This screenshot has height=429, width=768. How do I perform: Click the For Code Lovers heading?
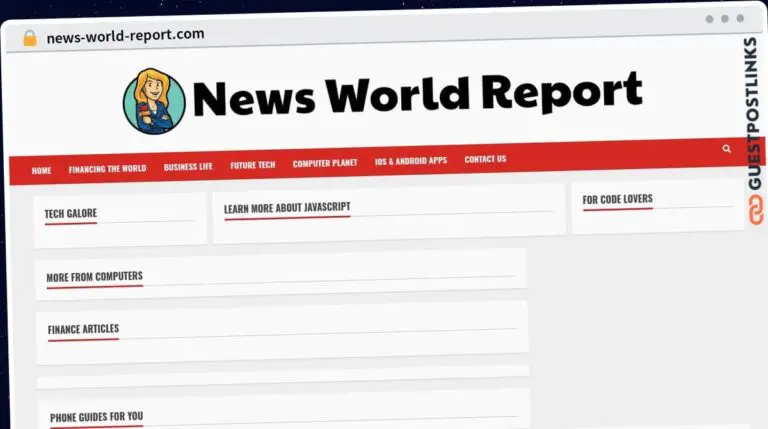click(x=617, y=199)
